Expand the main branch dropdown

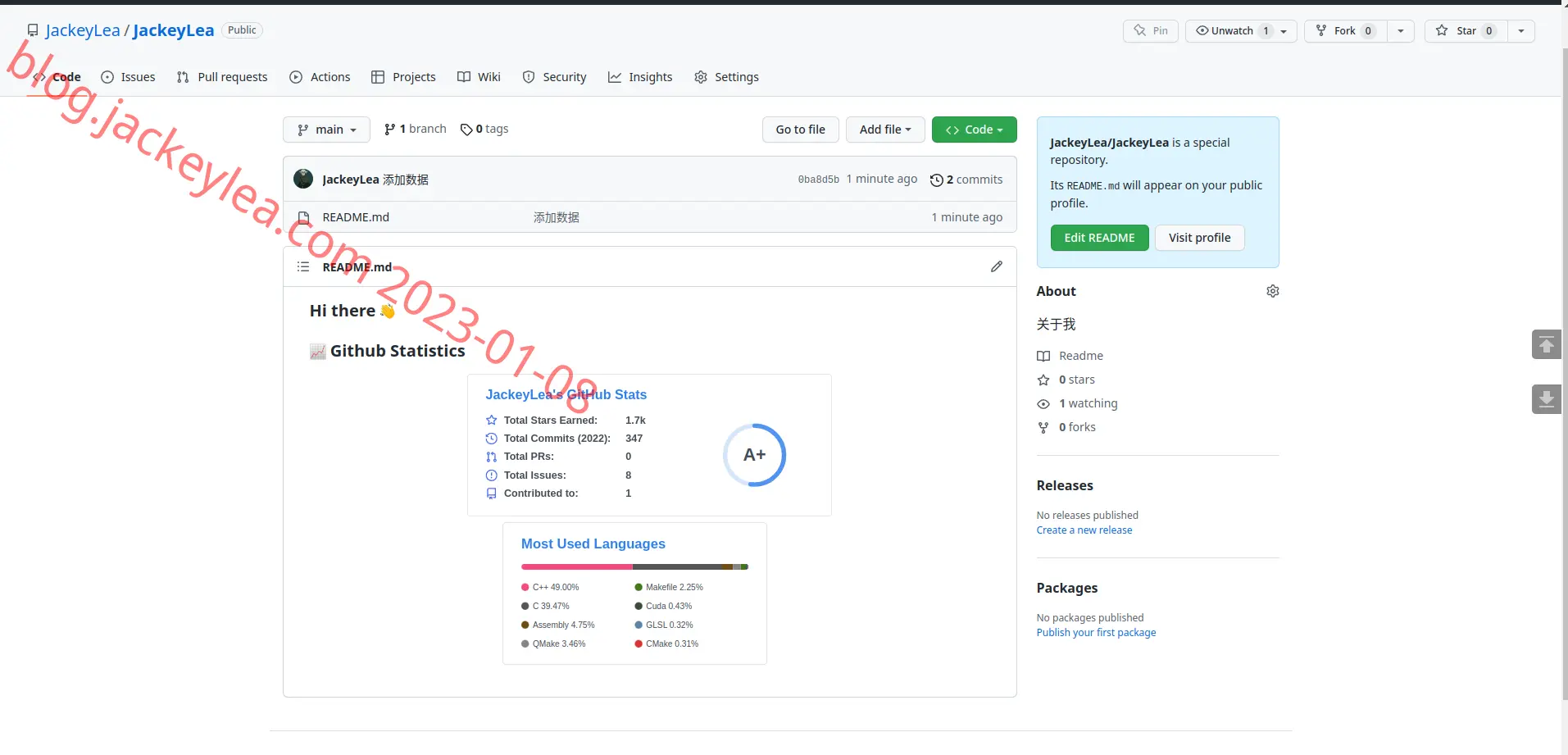point(326,130)
